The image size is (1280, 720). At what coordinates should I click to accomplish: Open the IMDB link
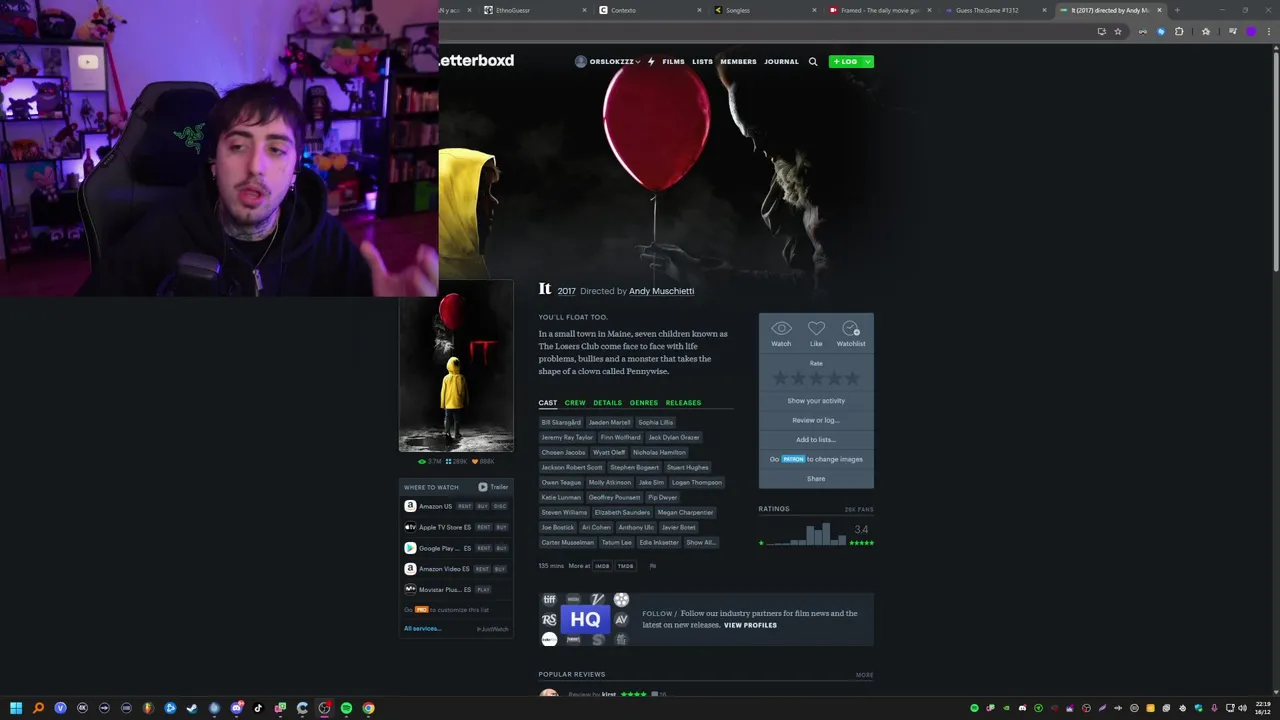point(602,566)
